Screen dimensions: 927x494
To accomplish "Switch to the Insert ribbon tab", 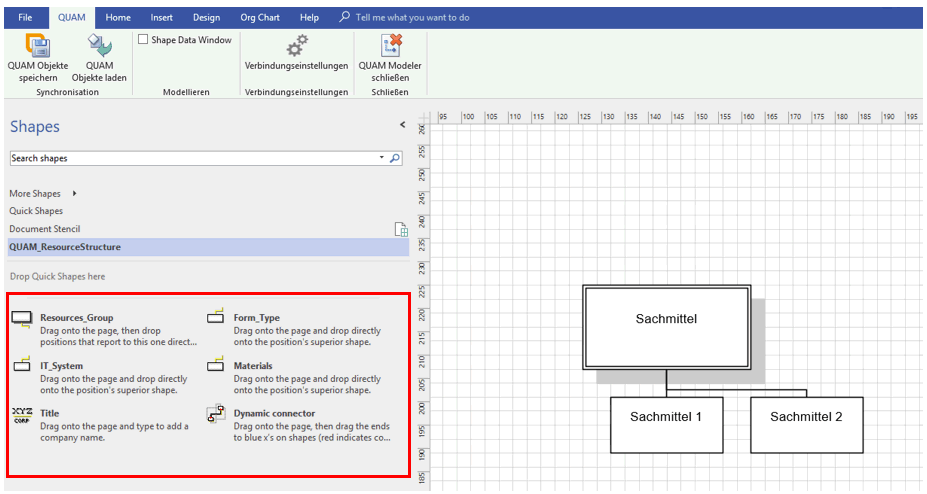I will (161, 17).
